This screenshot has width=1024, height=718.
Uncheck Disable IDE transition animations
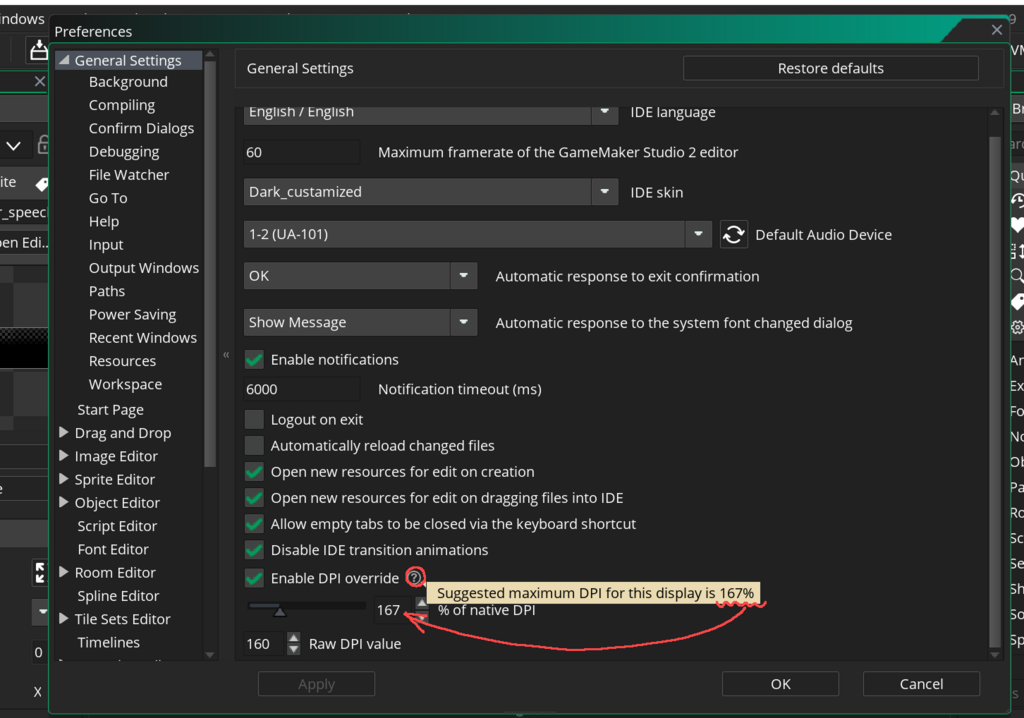pyautogui.click(x=254, y=550)
